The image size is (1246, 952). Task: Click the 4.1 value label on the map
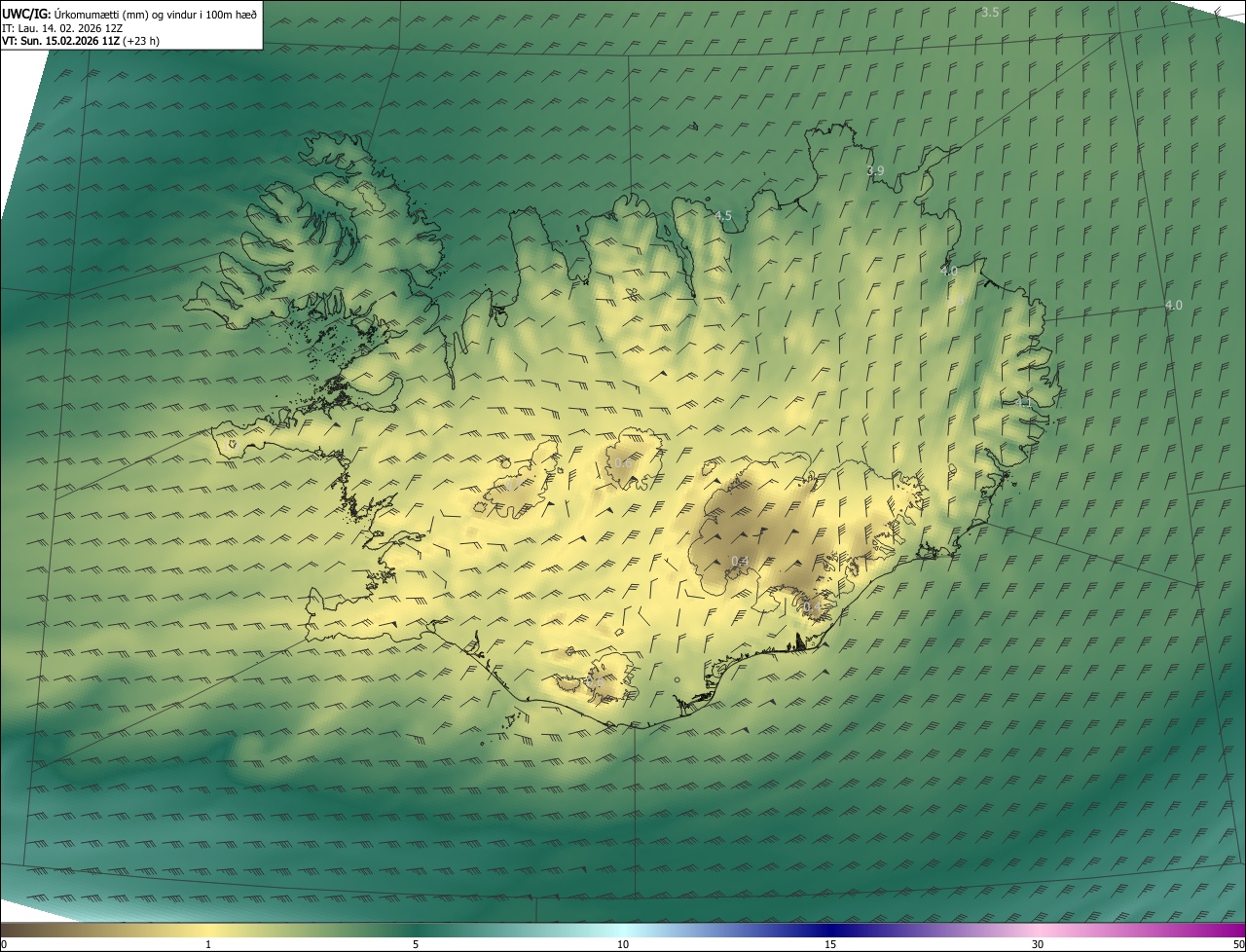pos(1022,402)
